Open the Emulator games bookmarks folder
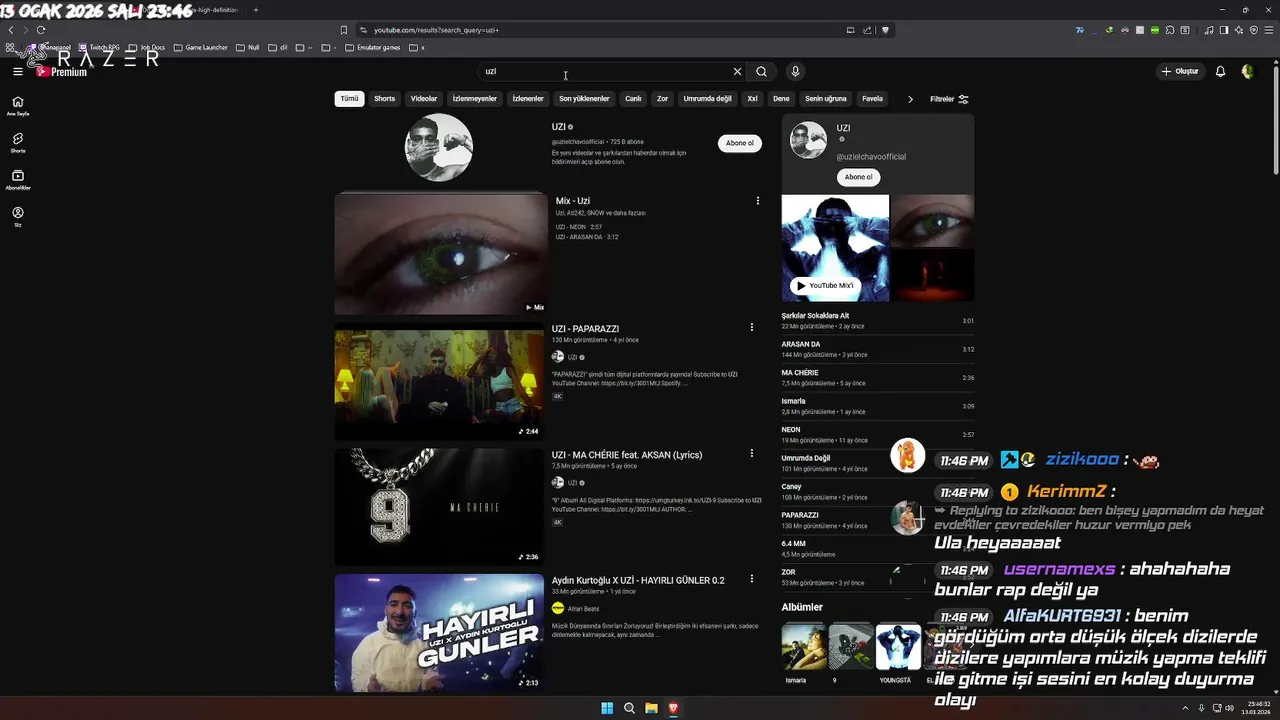The width and height of the screenshot is (1280, 720). pyautogui.click(x=373, y=47)
